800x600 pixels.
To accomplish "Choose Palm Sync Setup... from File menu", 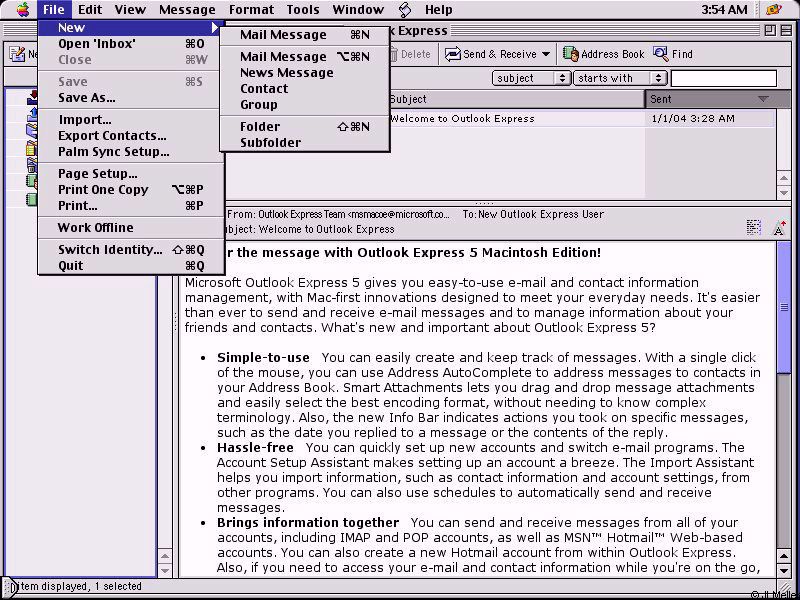I will pos(131,152).
